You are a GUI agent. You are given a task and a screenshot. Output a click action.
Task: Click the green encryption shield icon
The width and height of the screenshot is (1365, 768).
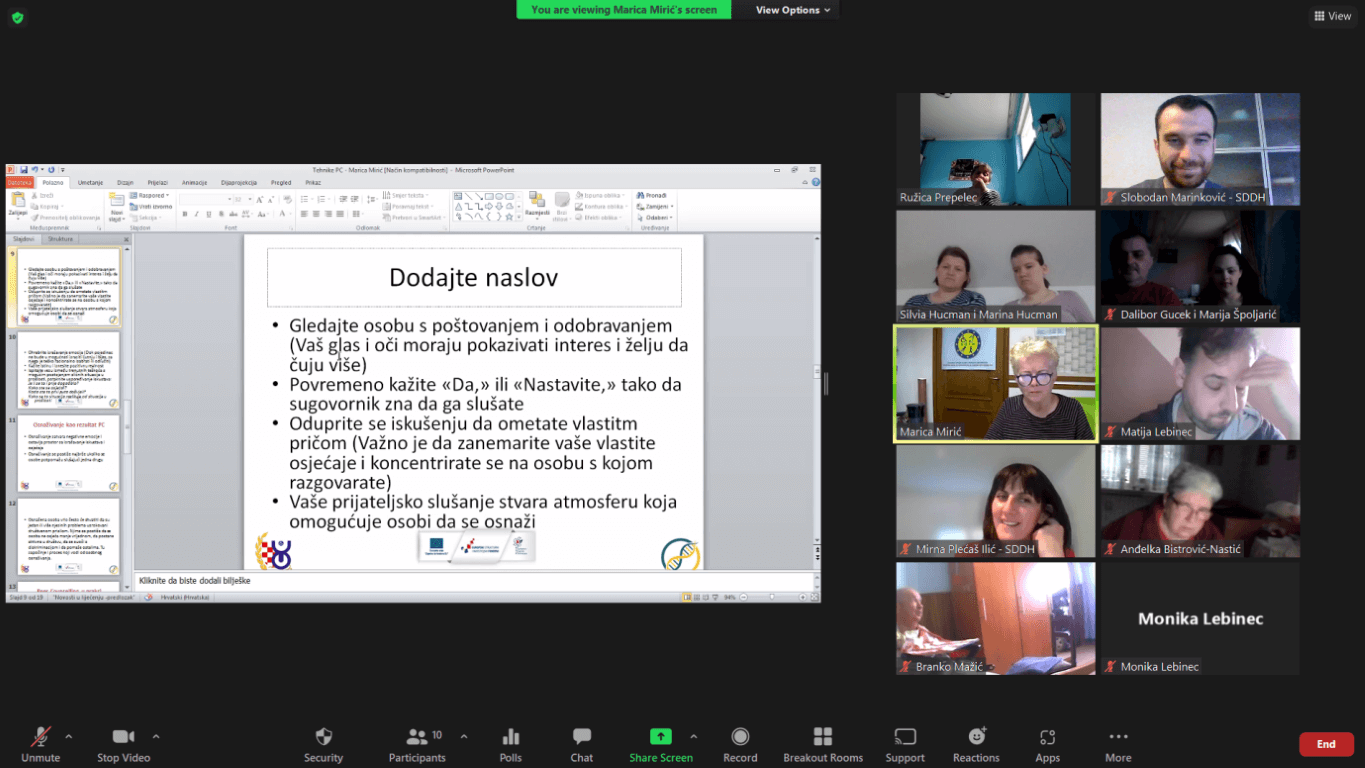[17, 17]
